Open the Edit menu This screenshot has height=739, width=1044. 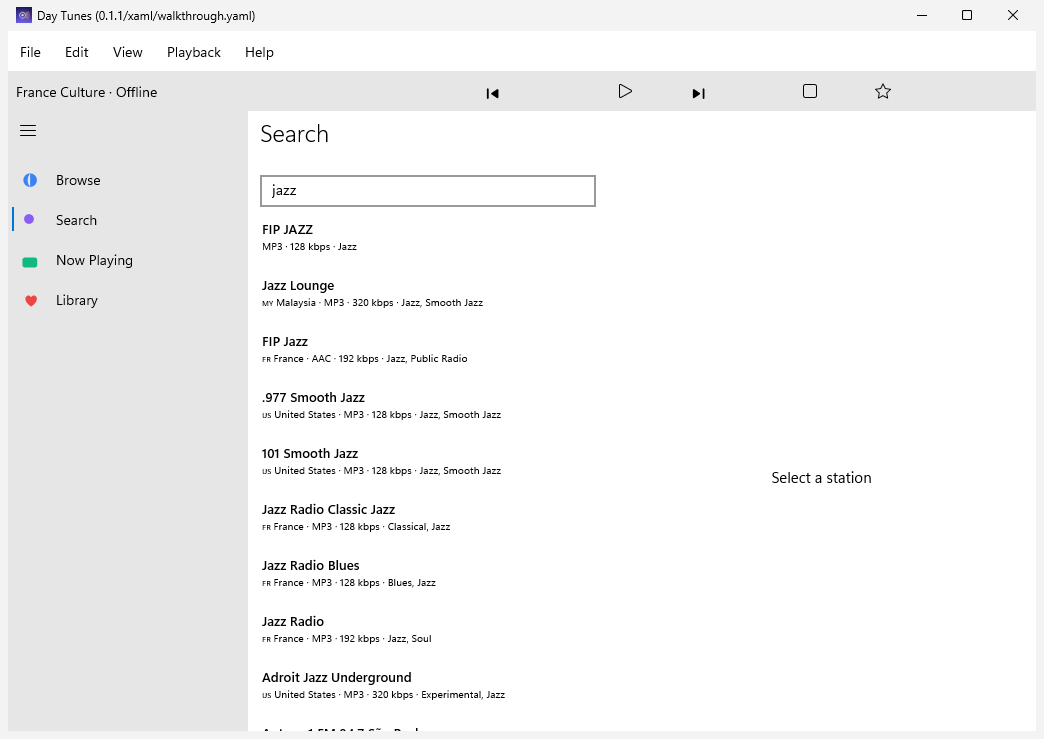coord(77,52)
